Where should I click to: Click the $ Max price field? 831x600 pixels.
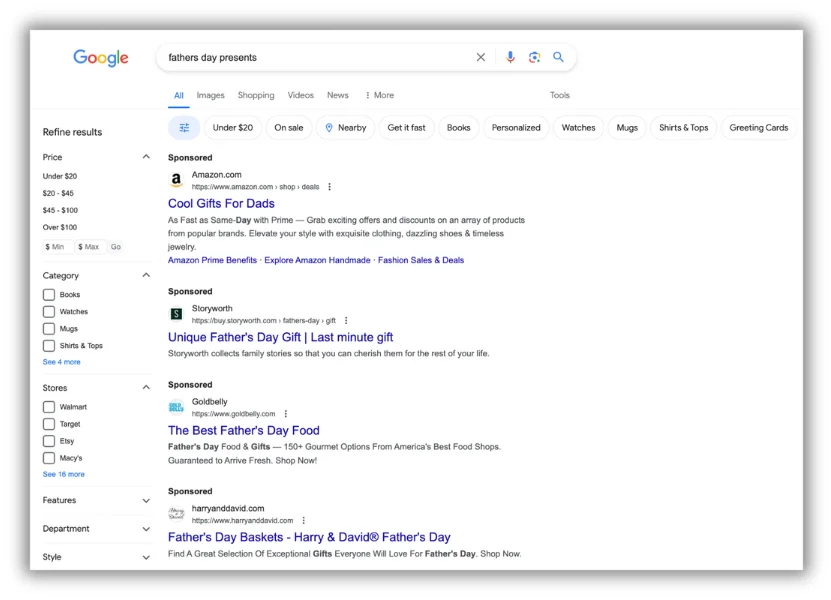(x=91, y=247)
